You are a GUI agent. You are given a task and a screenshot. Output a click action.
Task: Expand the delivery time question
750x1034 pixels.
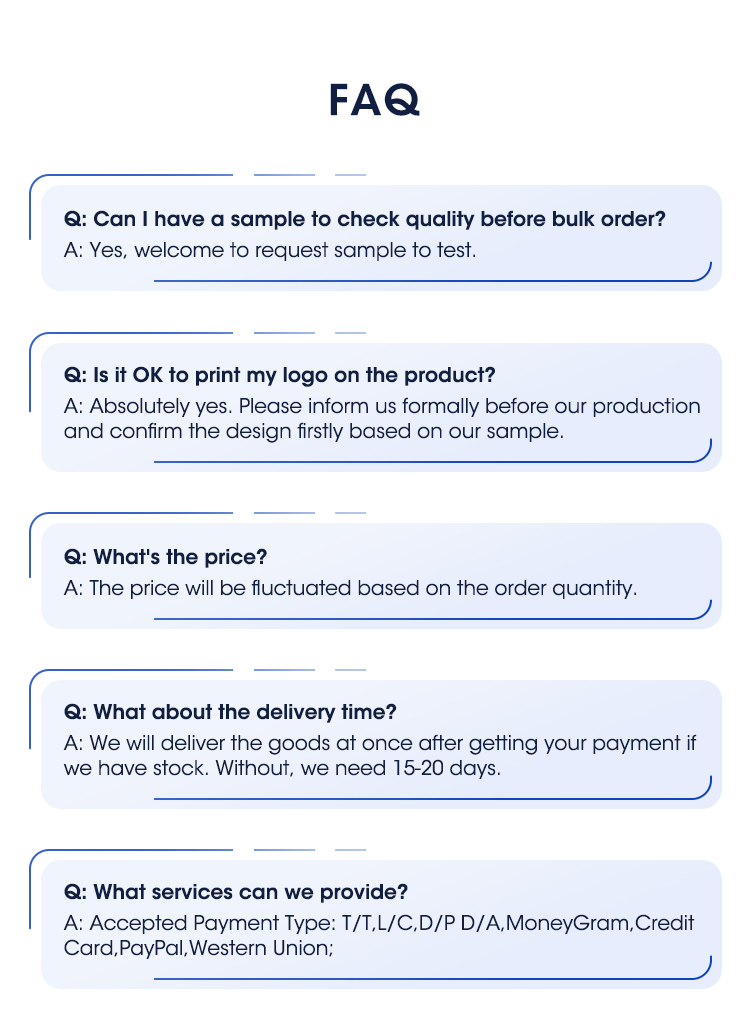click(230, 712)
